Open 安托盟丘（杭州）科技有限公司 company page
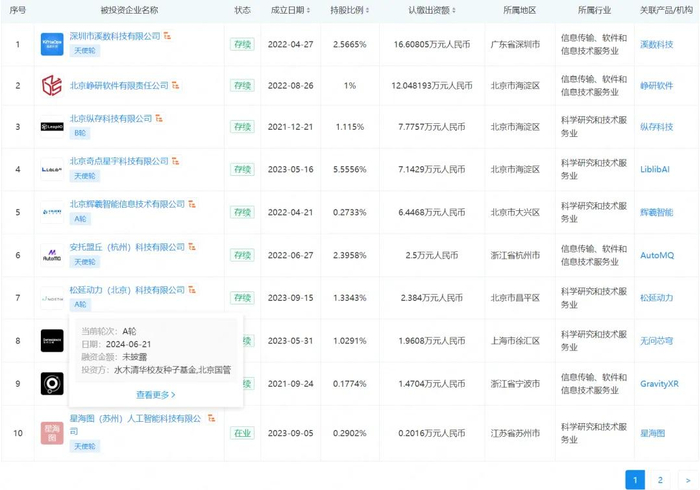The height and width of the screenshot is (490, 700). click(x=127, y=247)
